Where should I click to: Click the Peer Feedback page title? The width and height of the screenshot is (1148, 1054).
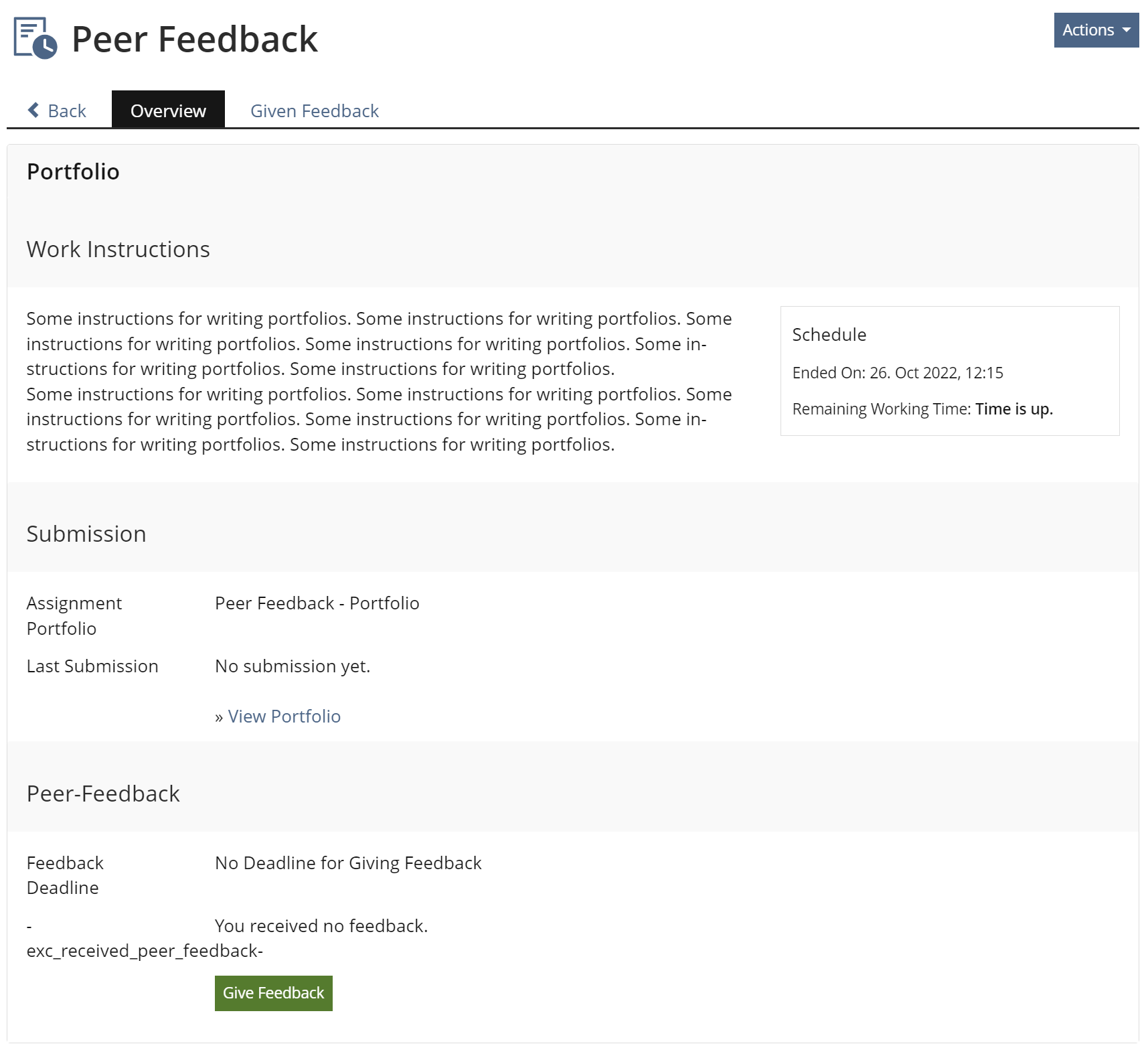(x=194, y=39)
